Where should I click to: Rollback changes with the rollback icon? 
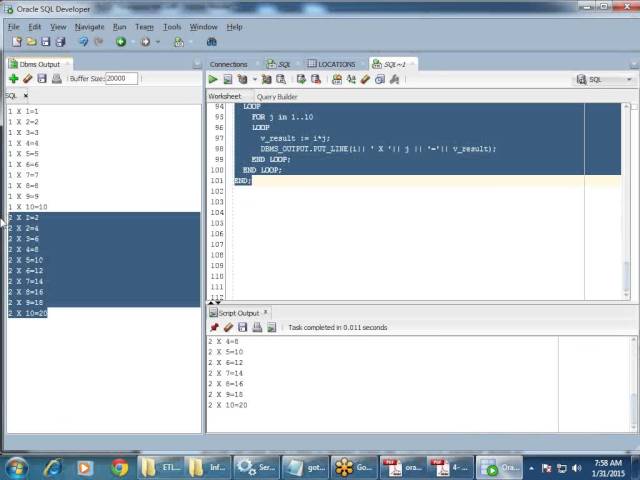click(316, 80)
